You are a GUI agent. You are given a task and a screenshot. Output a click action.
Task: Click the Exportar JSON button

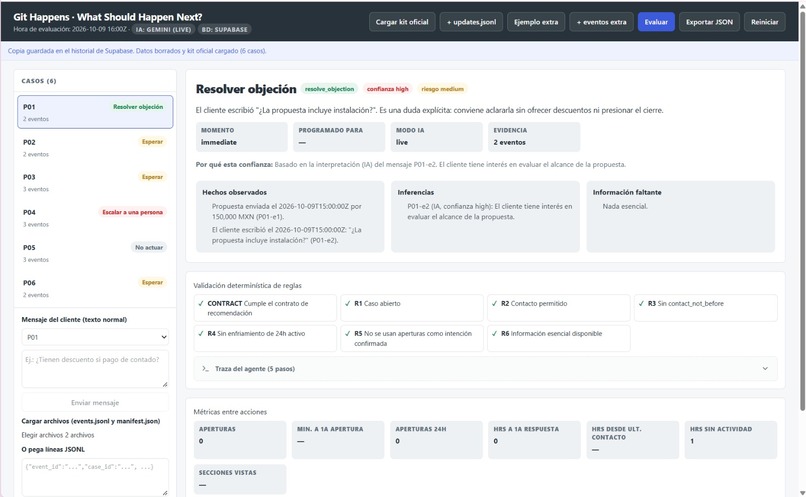click(709, 22)
